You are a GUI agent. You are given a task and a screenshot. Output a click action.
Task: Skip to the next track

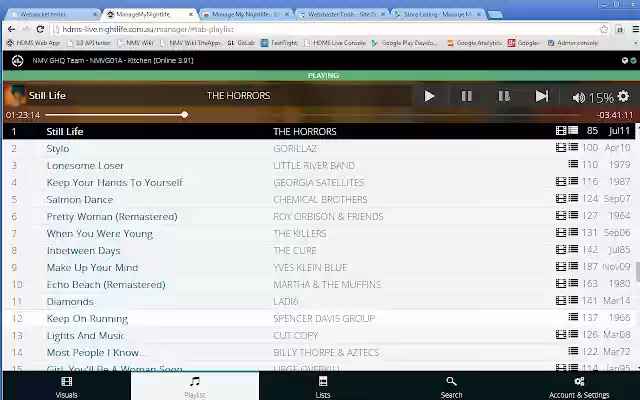(x=542, y=96)
